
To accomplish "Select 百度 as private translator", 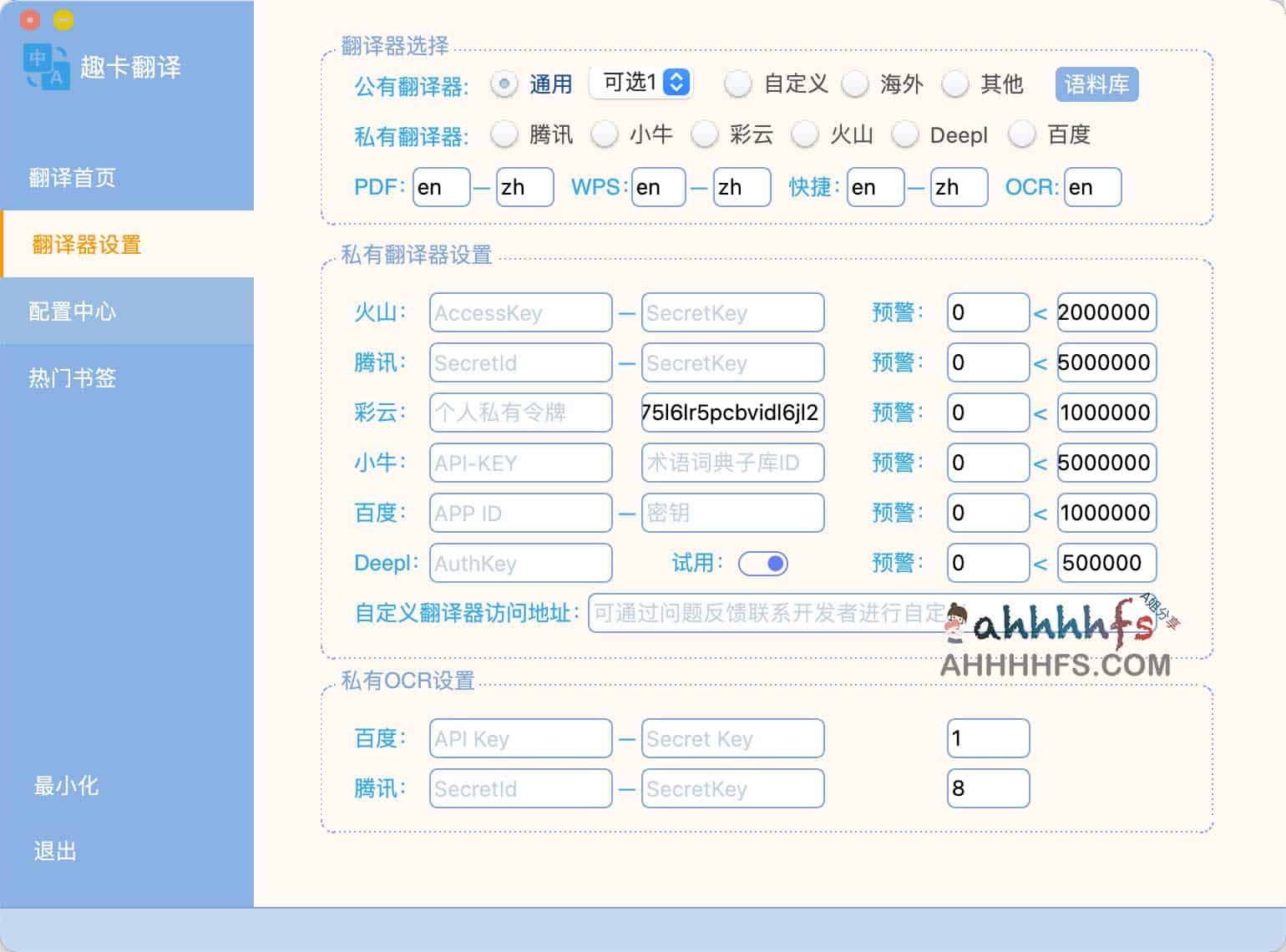I will 1022,134.
